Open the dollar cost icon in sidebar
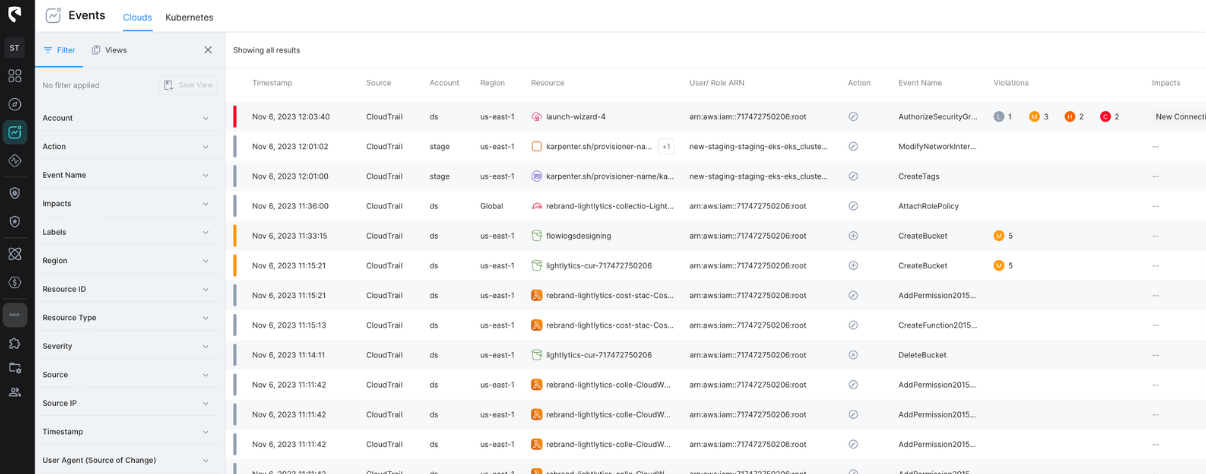Image resolution: width=1206 pixels, height=474 pixels. (x=14, y=283)
